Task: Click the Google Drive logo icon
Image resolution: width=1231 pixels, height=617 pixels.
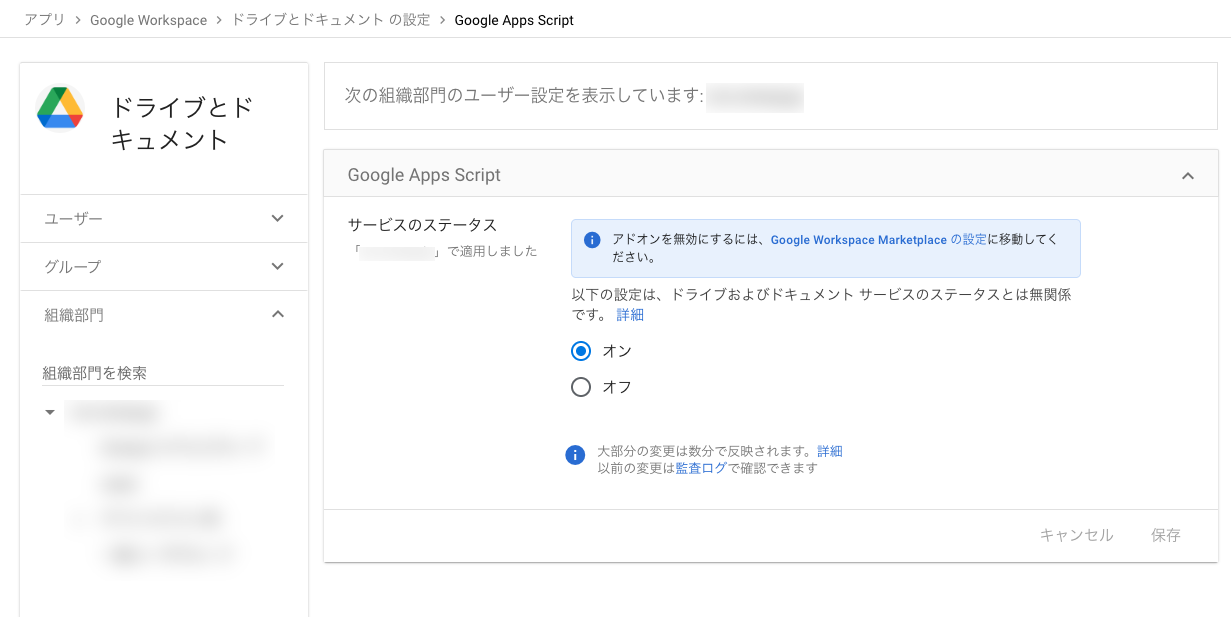Action: 61,108
